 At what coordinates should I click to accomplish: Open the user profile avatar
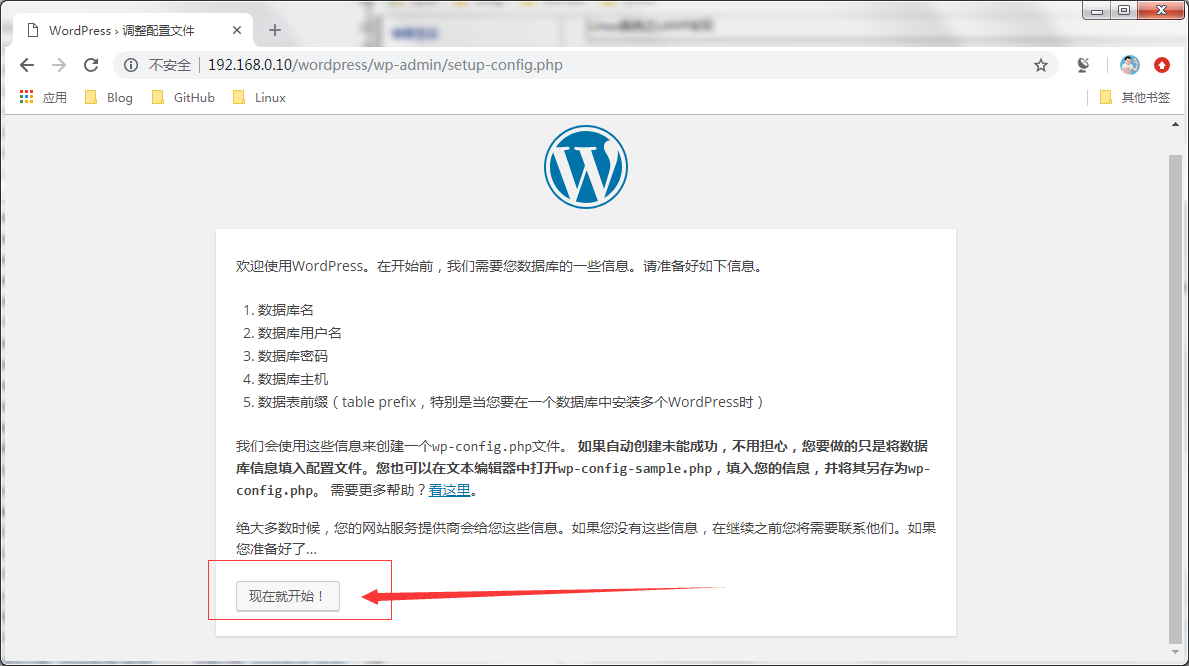tap(1129, 65)
